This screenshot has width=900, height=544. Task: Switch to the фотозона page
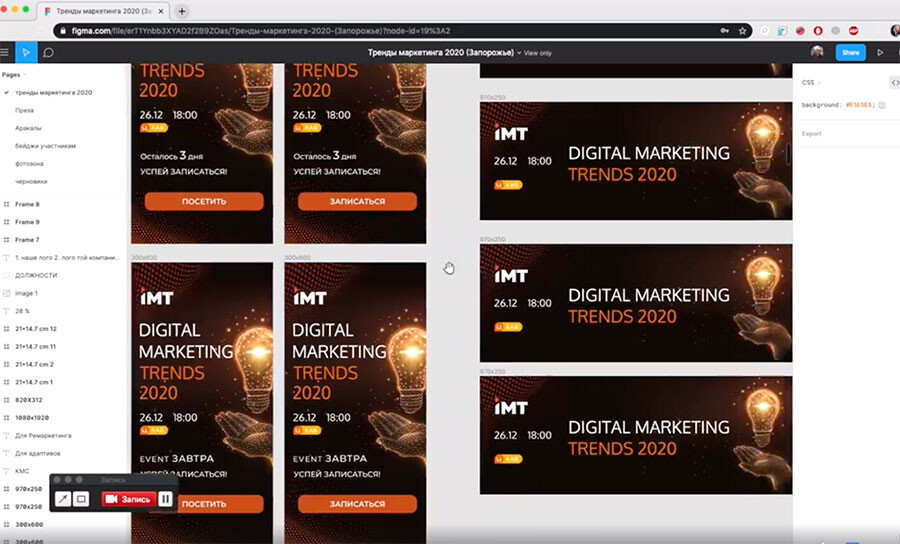pyautogui.click(x=29, y=164)
